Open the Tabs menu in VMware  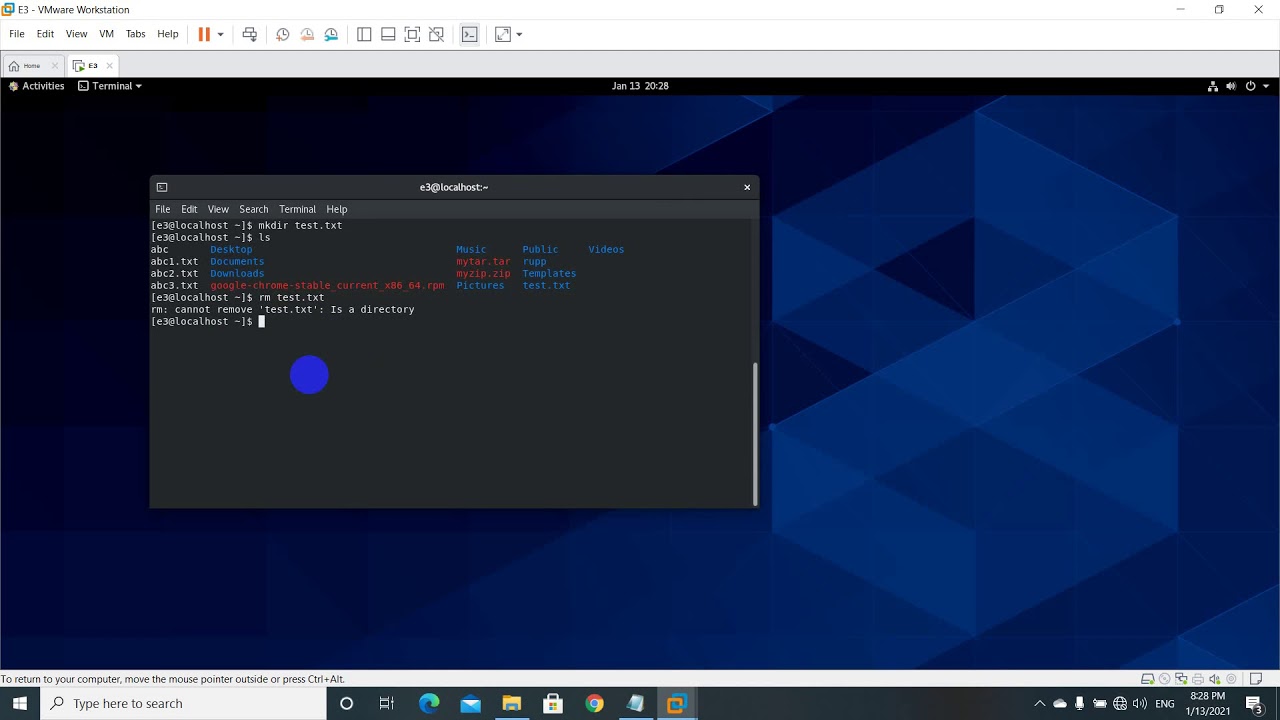pos(136,34)
